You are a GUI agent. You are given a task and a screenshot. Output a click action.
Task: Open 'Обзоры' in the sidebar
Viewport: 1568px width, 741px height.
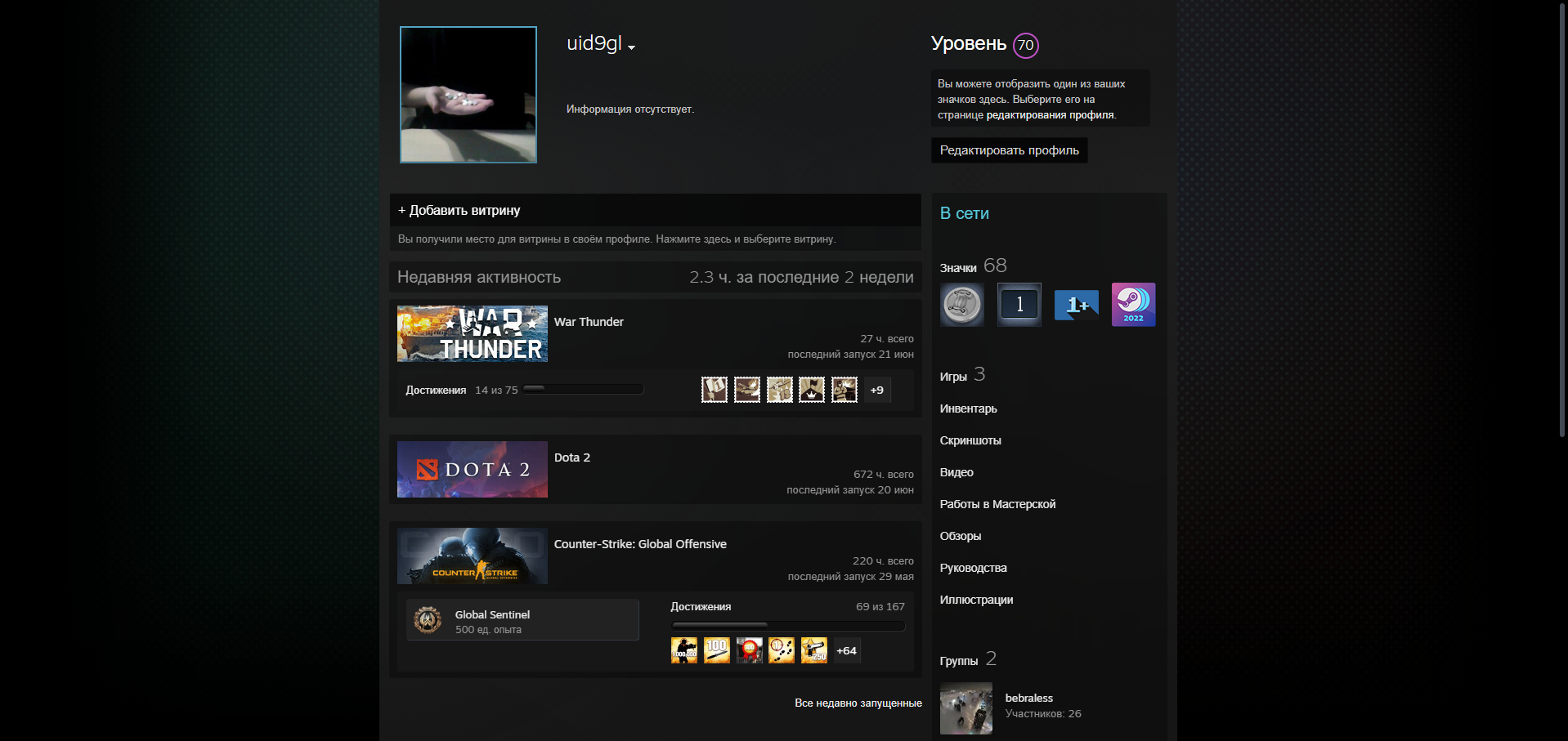[x=961, y=536]
